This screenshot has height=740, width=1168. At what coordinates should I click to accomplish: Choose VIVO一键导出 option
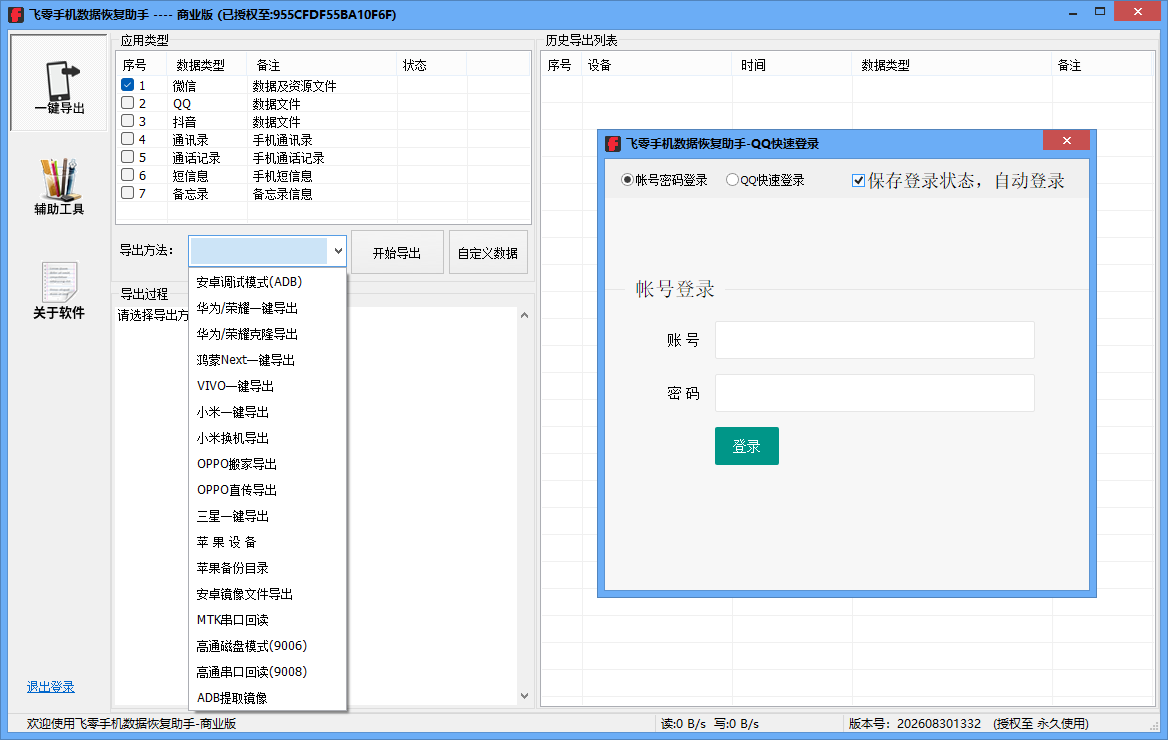tap(267, 386)
